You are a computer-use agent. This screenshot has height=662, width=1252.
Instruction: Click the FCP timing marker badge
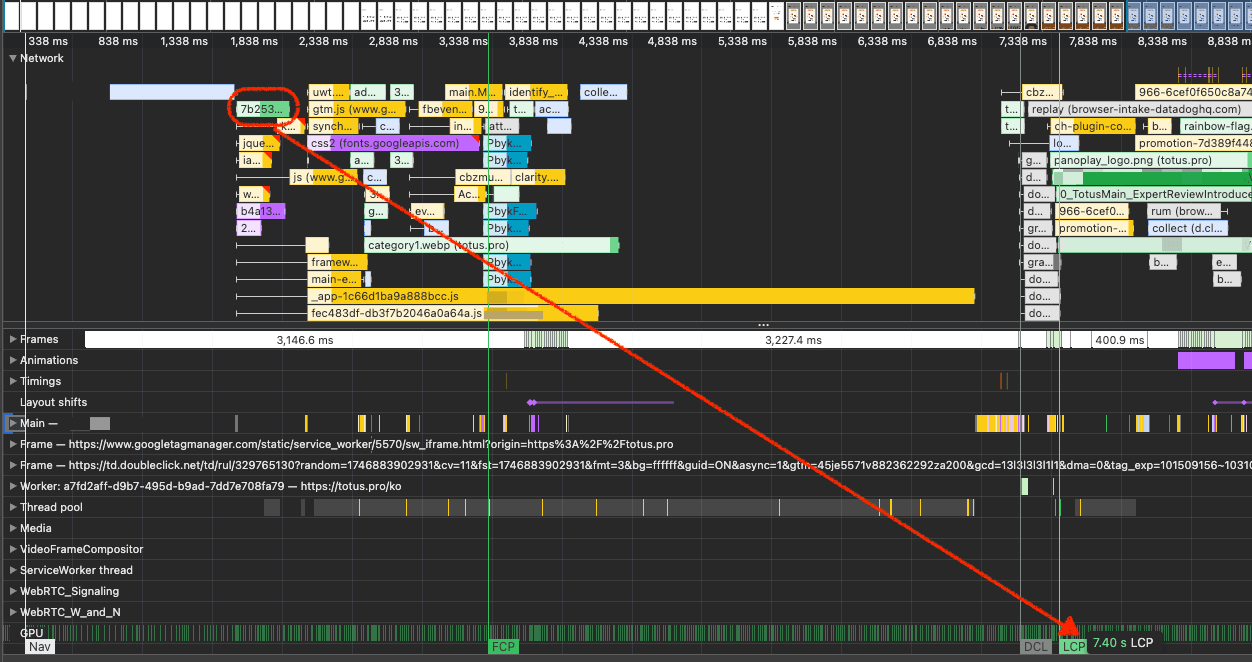point(503,646)
